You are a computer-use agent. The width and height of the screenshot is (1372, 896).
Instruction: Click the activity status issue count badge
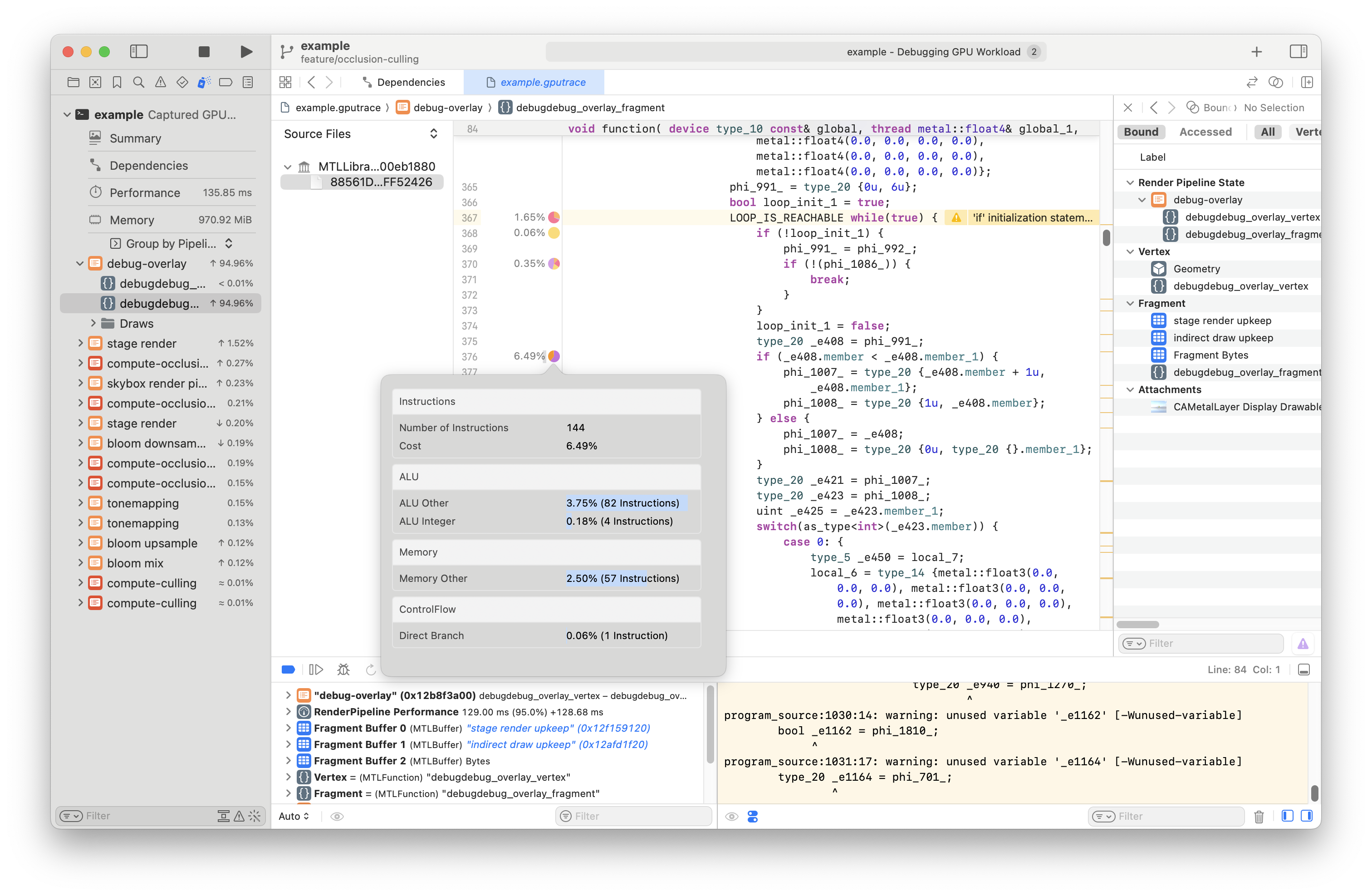pyautogui.click(x=1034, y=52)
